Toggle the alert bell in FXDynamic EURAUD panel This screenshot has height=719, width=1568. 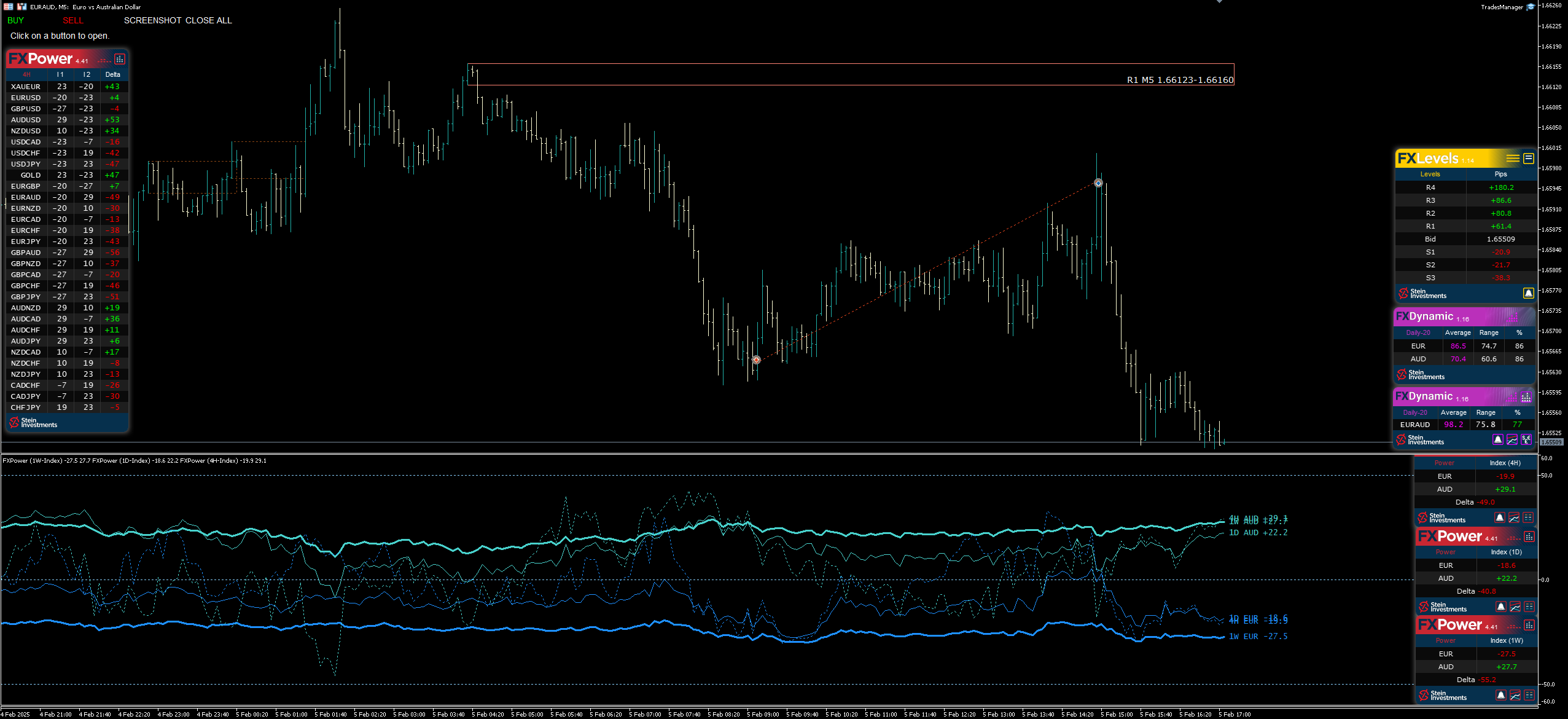pyautogui.click(x=1498, y=439)
